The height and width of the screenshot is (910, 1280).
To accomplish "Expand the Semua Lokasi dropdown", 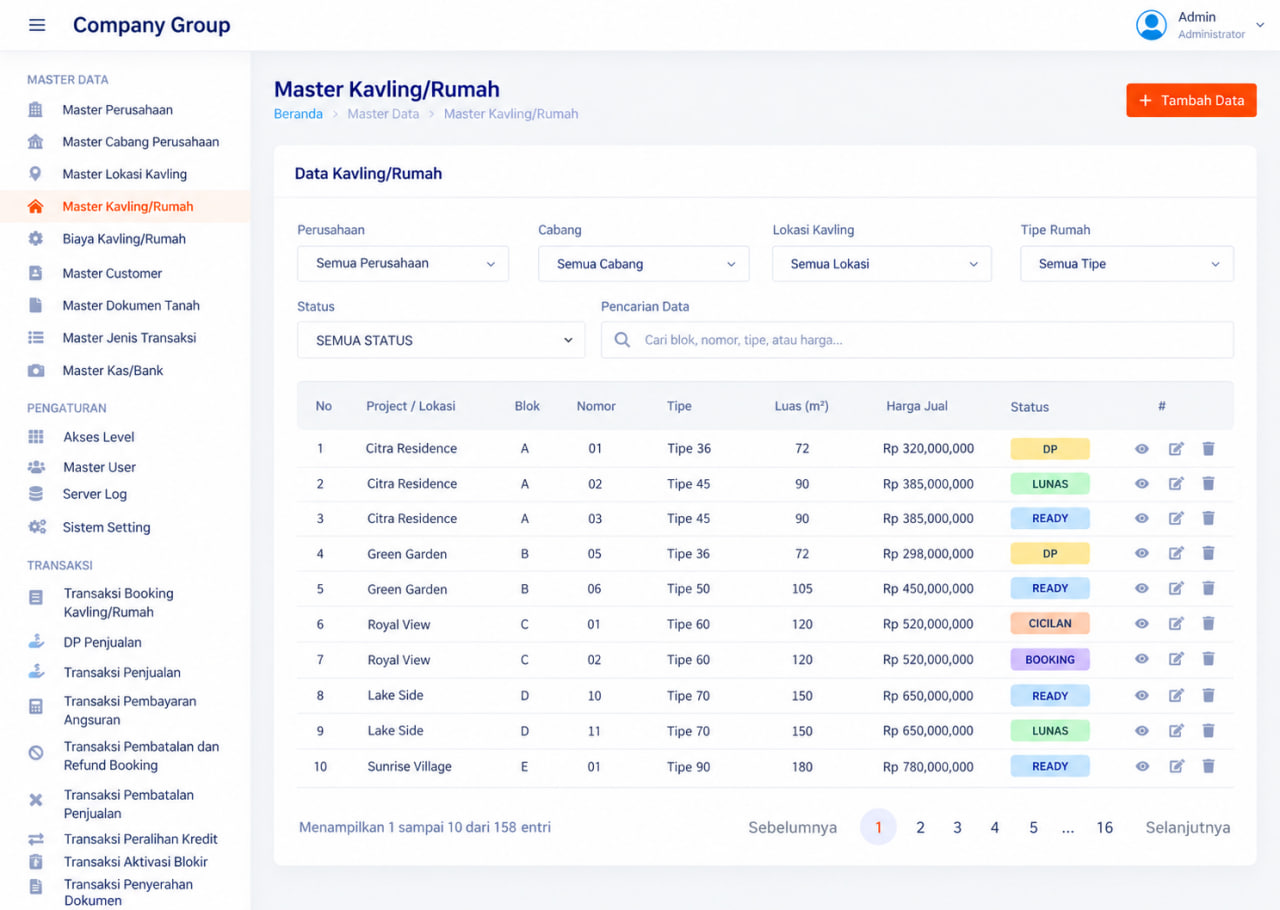I will 882,264.
